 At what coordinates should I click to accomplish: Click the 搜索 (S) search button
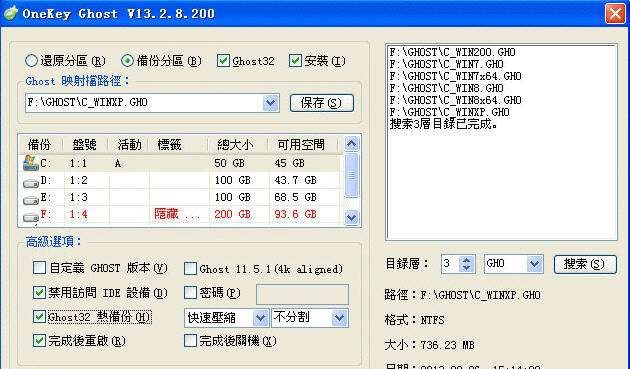pos(585,264)
